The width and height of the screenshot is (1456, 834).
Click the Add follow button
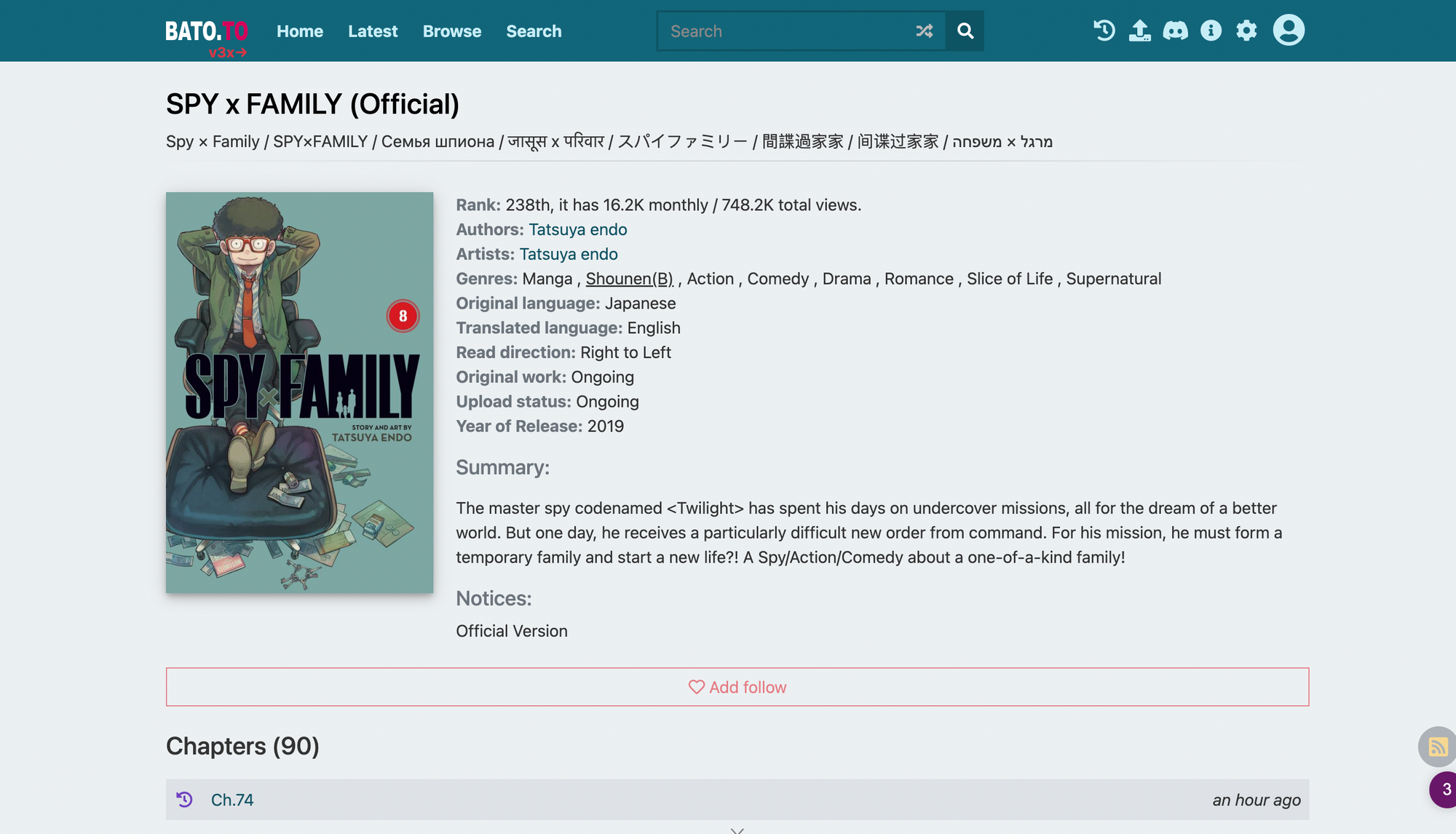coord(737,687)
